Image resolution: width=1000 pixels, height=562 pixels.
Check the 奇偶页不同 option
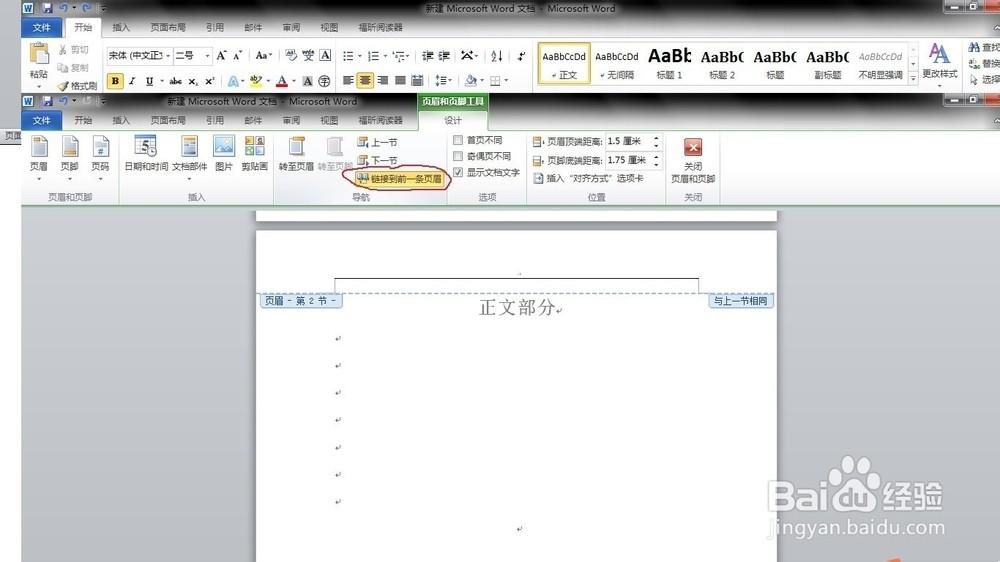[x=458, y=157]
